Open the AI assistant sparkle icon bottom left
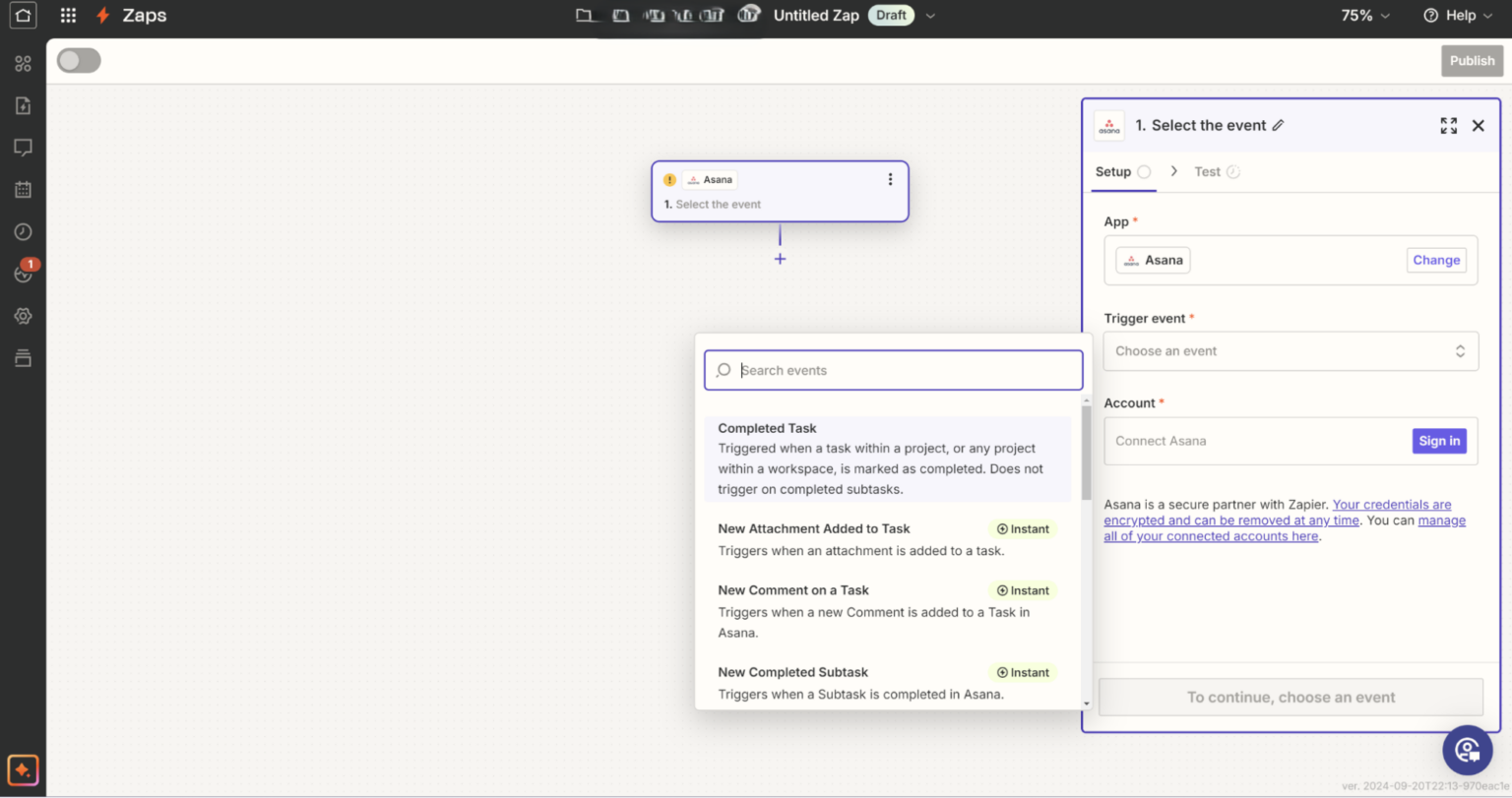The width and height of the screenshot is (1512, 798). [x=23, y=769]
